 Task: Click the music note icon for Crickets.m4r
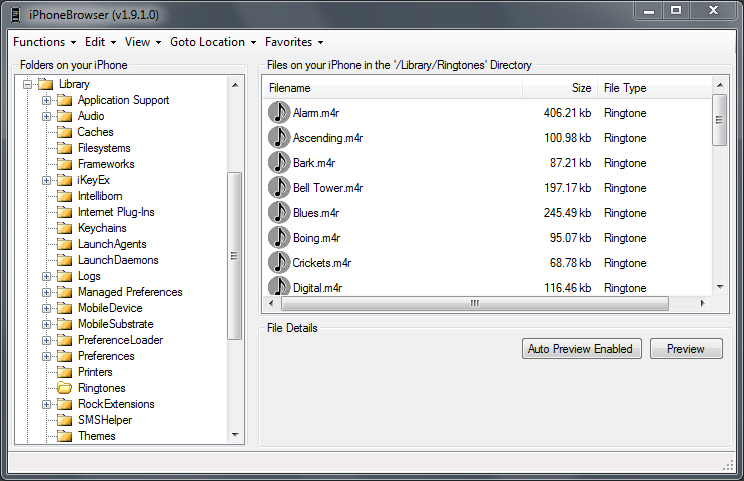(x=279, y=262)
